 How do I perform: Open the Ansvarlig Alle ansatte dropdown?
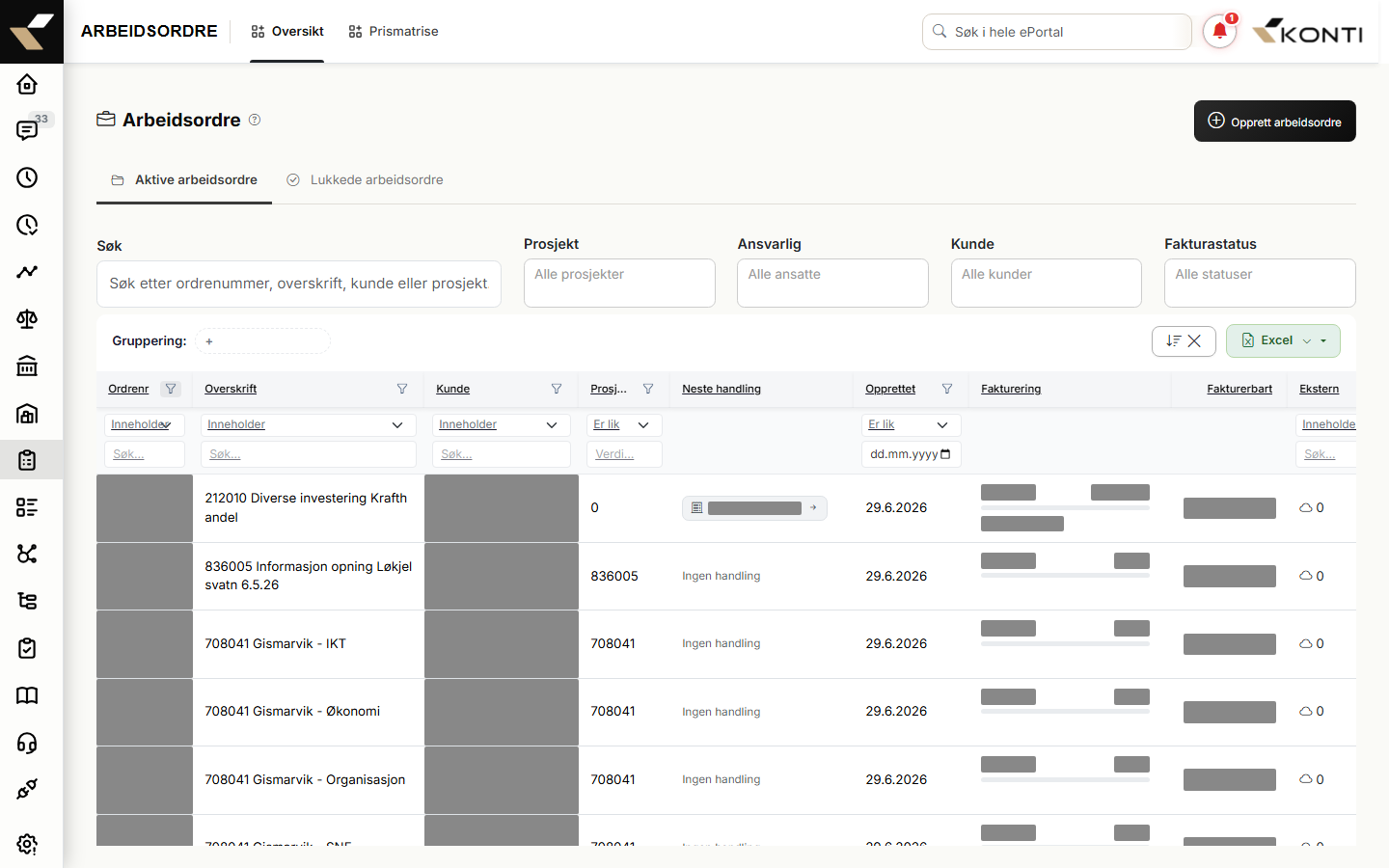point(832,283)
